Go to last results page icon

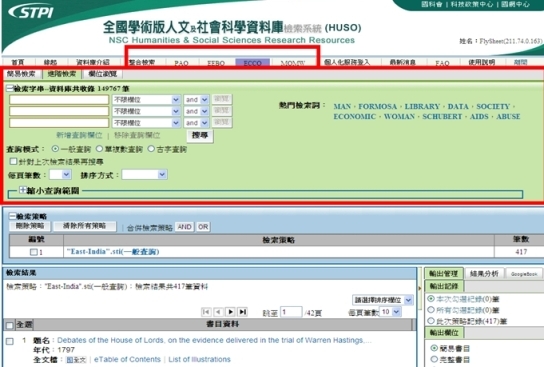point(243,312)
